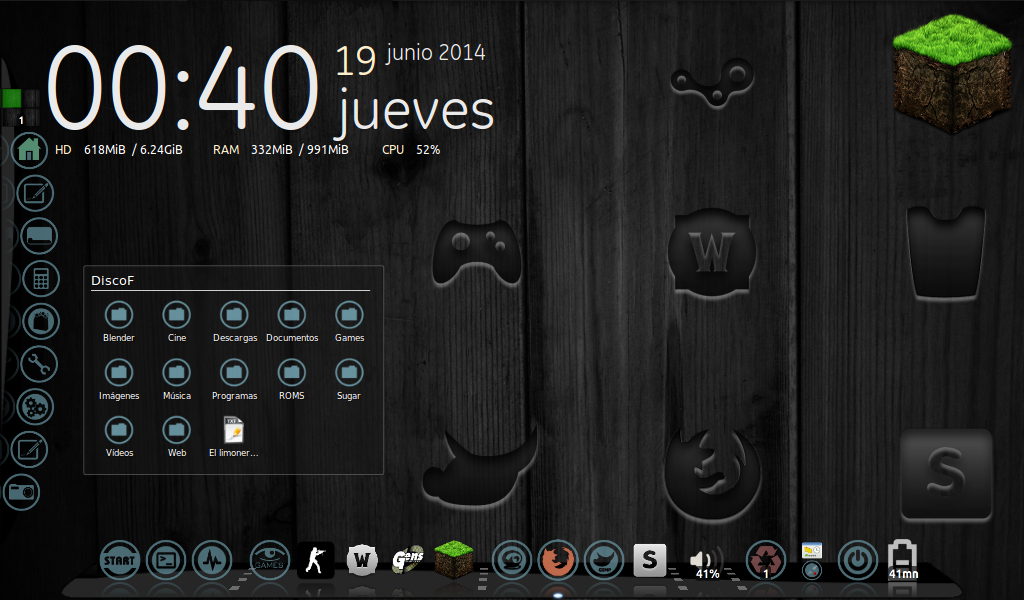1024x600 pixels.
Task: Click the pencil icon right above the camera
Action: click(x=29, y=449)
